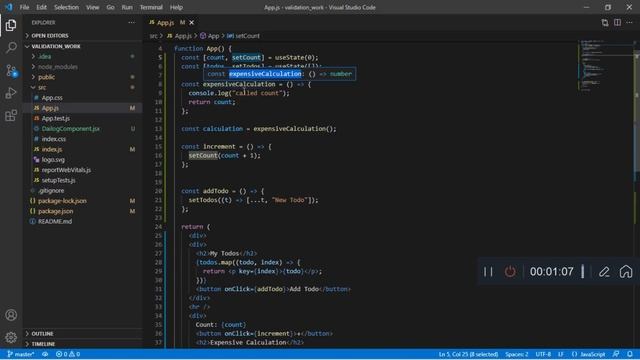This screenshot has width=640, height=360.
Task: Collapse the src folder
Action: click(42, 87)
